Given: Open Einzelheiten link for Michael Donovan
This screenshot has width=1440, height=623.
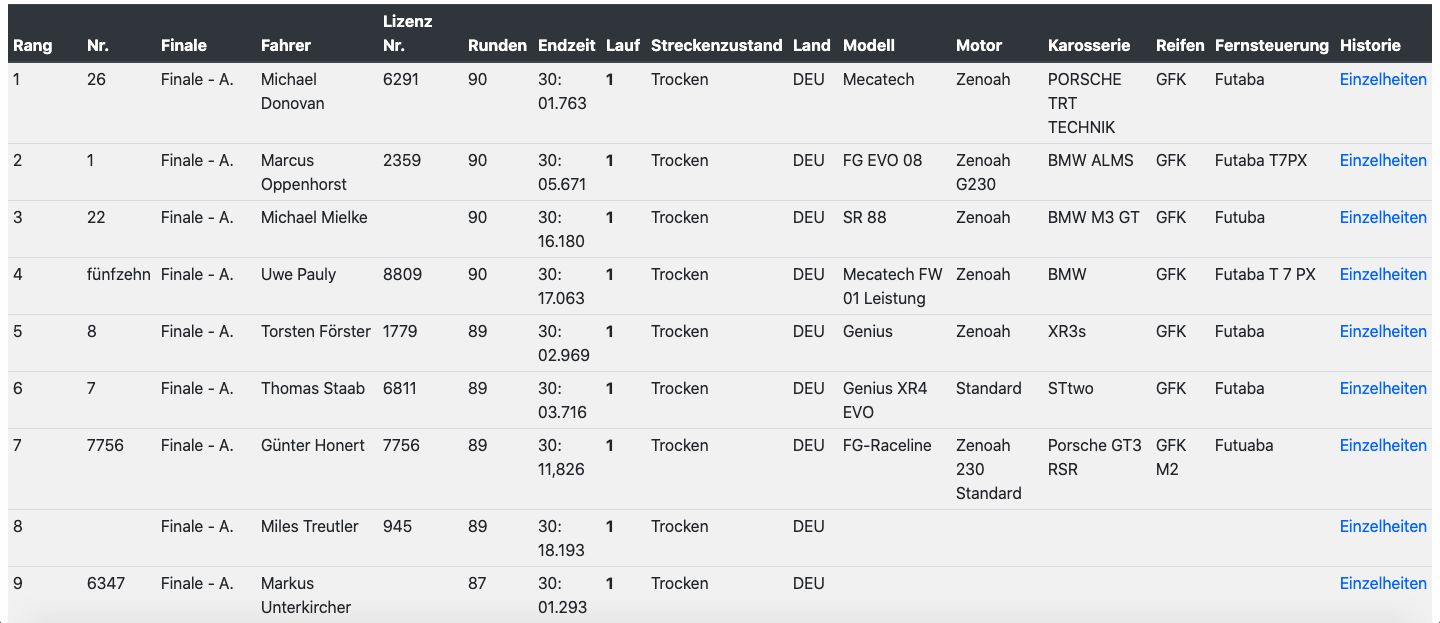Looking at the screenshot, I should (1383, 80).
